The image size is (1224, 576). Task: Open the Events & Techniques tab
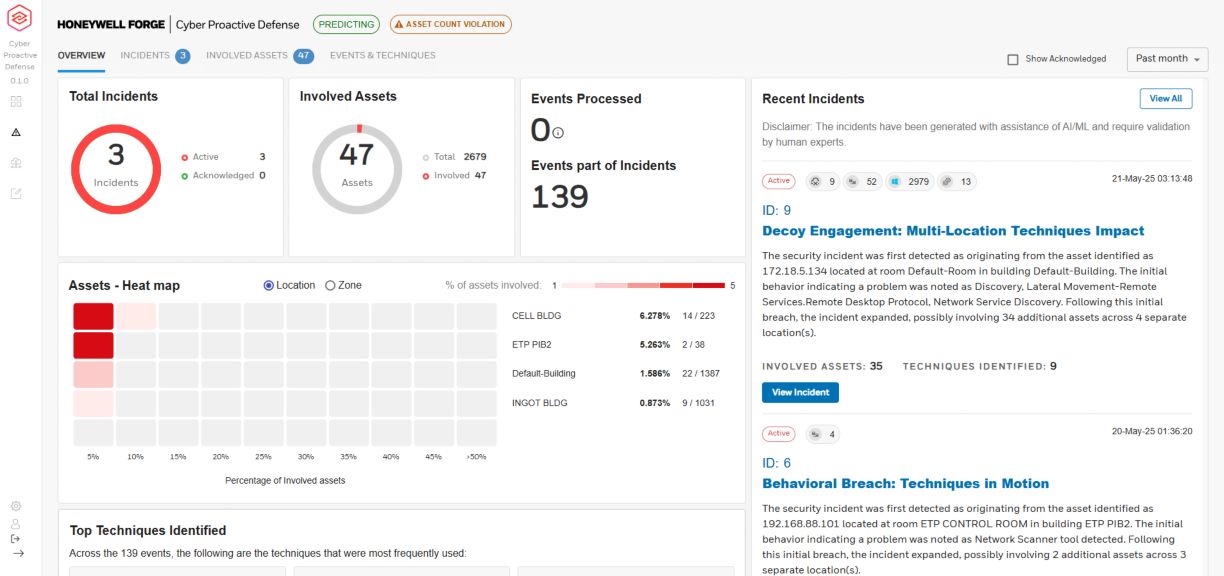coord(382,55)
